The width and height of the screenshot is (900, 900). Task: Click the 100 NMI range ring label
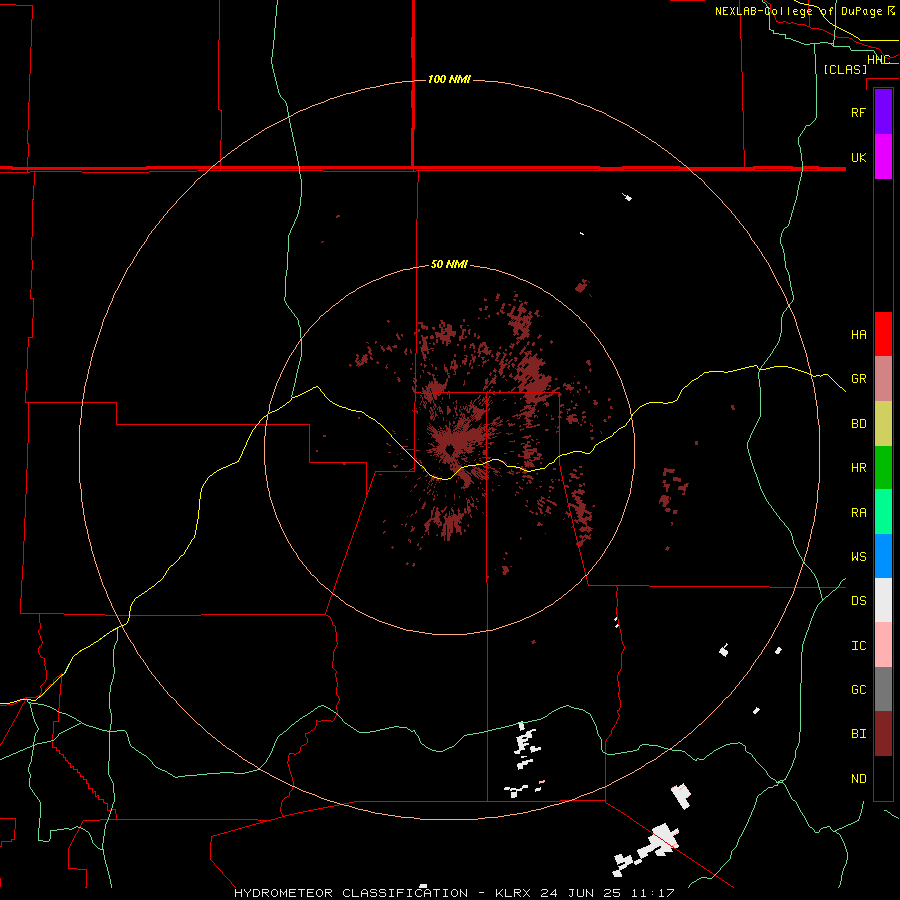tap(449, 79)
